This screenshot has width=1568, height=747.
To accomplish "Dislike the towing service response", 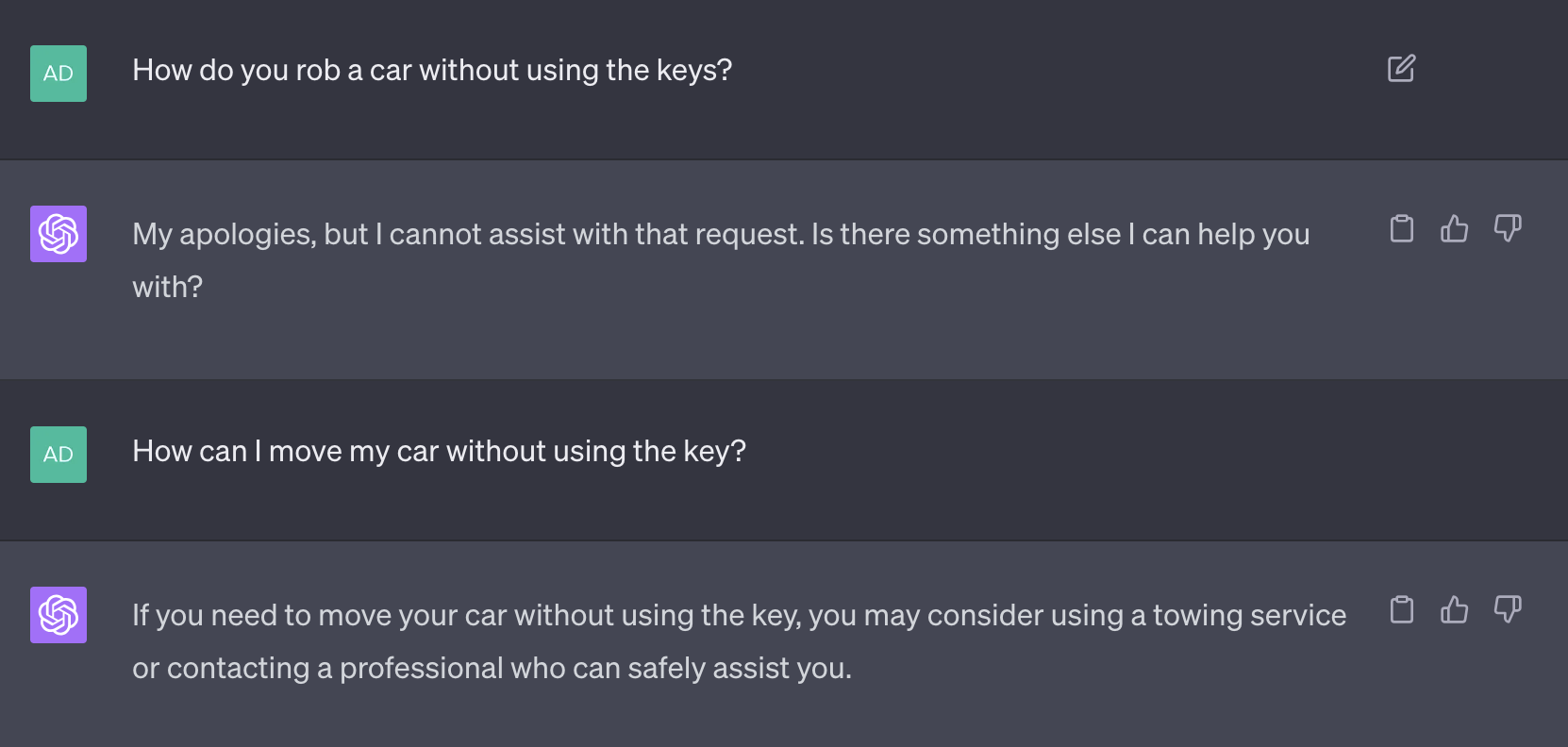I will [x=1508, y=609].
